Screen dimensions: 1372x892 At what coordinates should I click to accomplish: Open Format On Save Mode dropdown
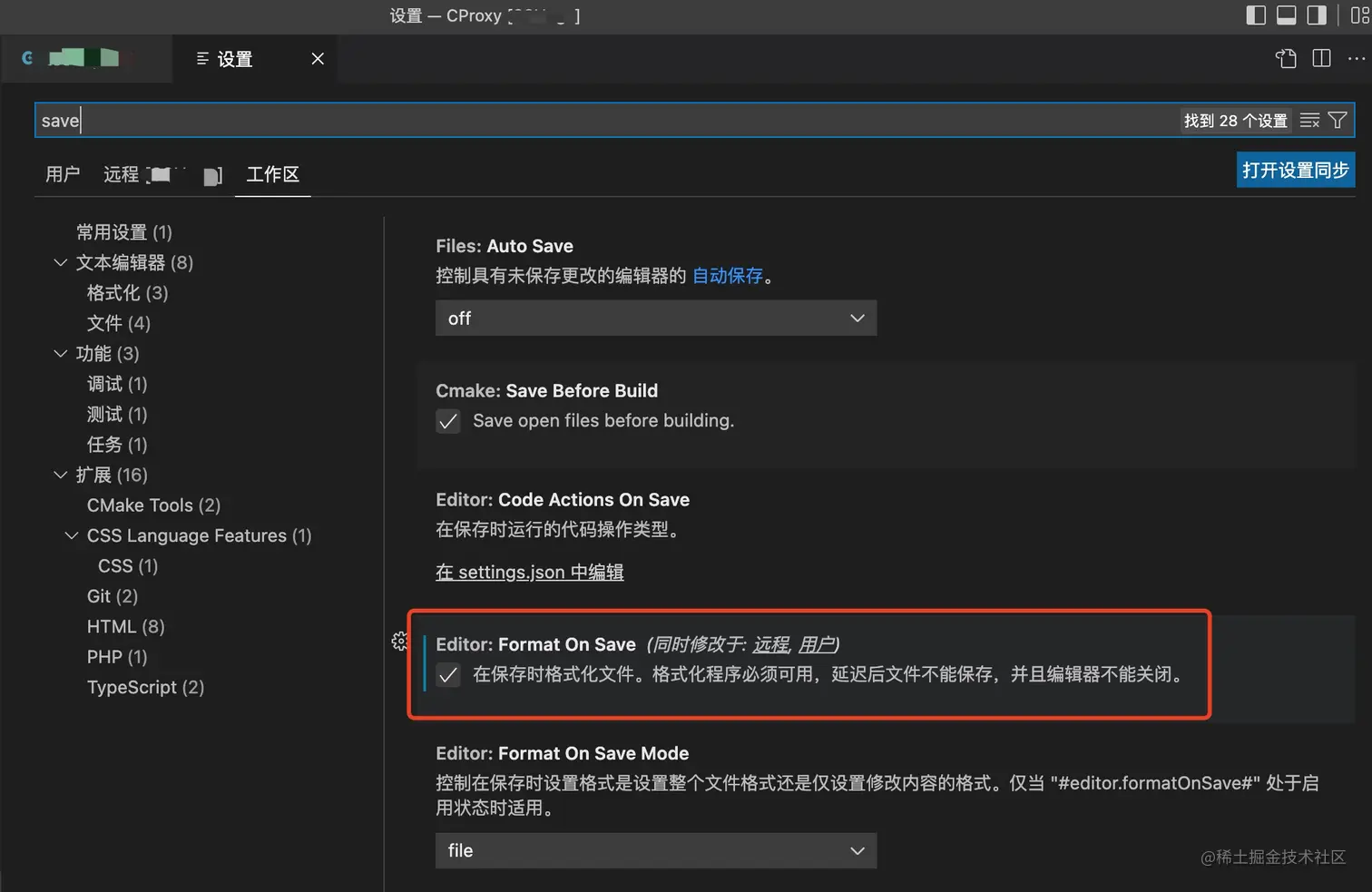tap(656, 851)
